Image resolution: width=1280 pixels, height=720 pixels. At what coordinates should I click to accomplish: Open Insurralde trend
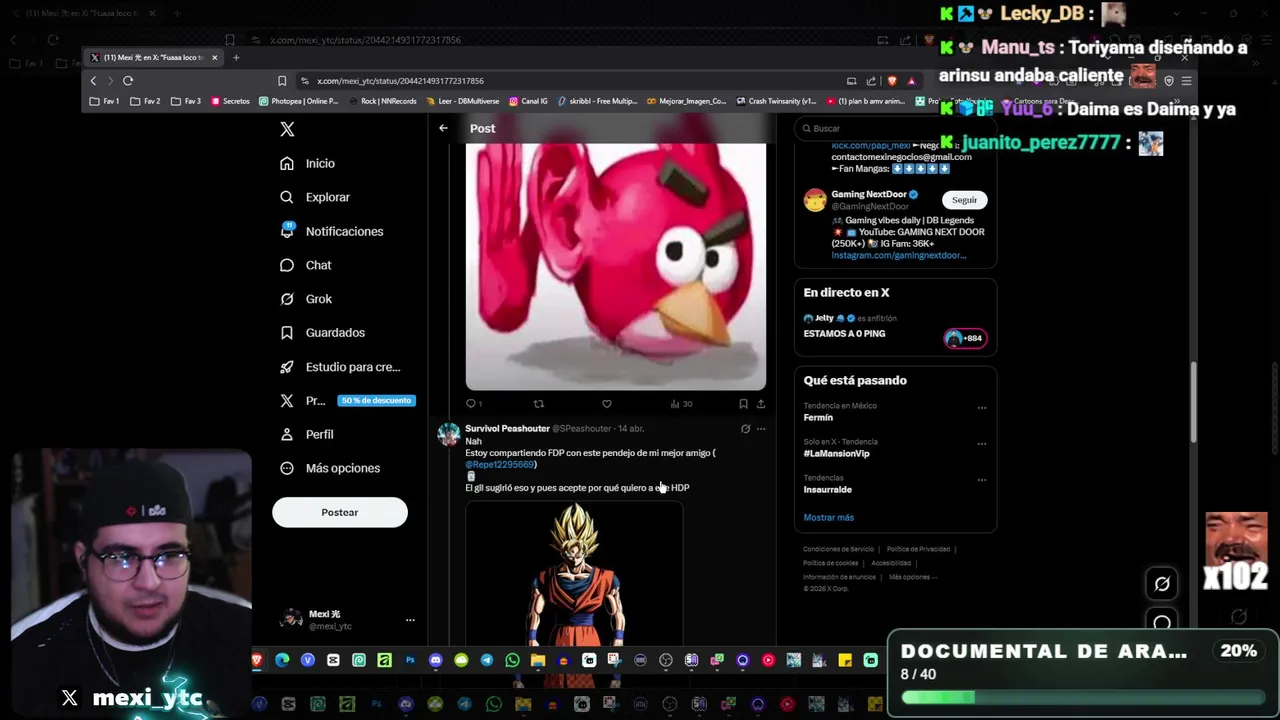(827, 490)
